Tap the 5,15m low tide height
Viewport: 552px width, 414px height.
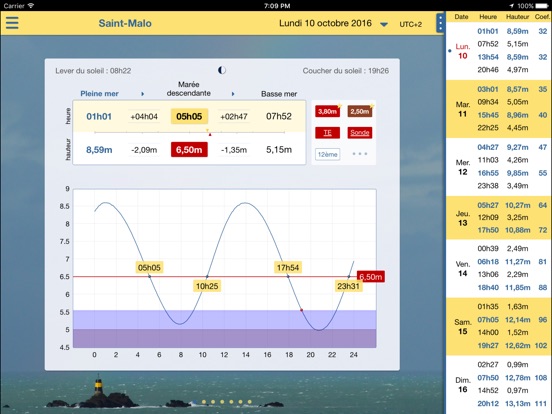coord(279,150)
